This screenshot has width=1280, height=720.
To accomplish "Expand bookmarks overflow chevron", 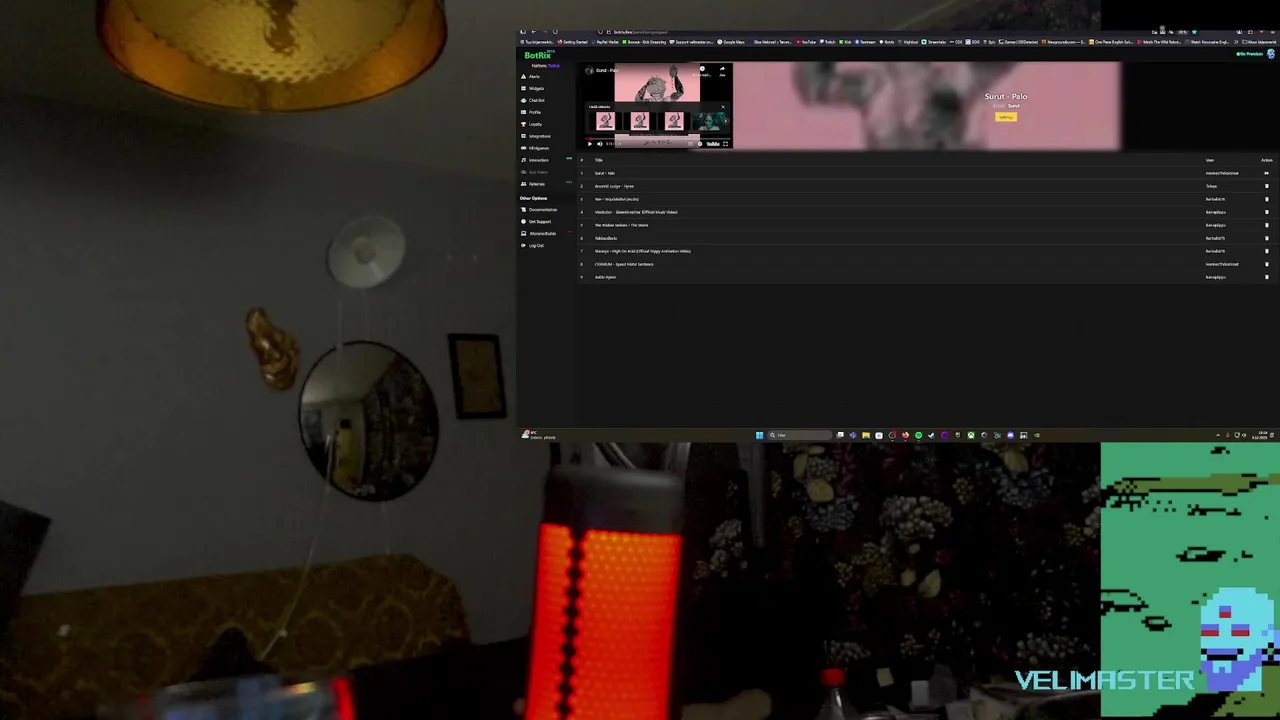I will (1236, 42).
